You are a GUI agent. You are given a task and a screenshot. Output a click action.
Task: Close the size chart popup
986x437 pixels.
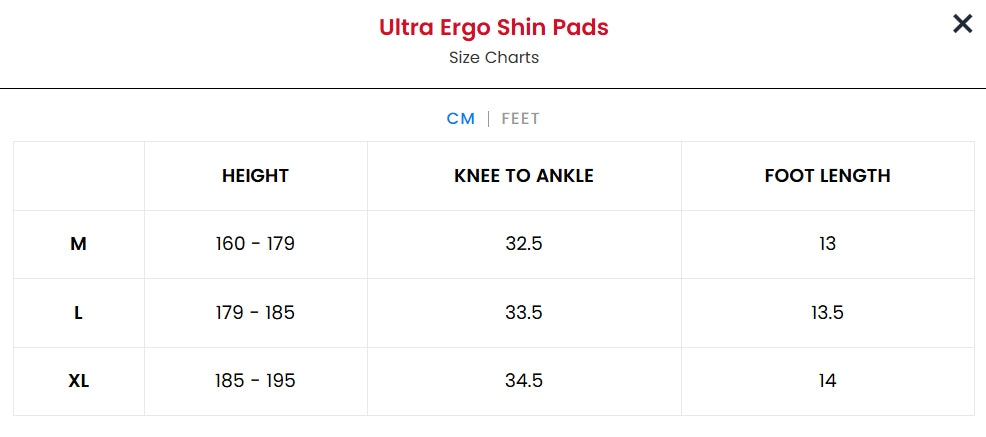tap(962, 24)
